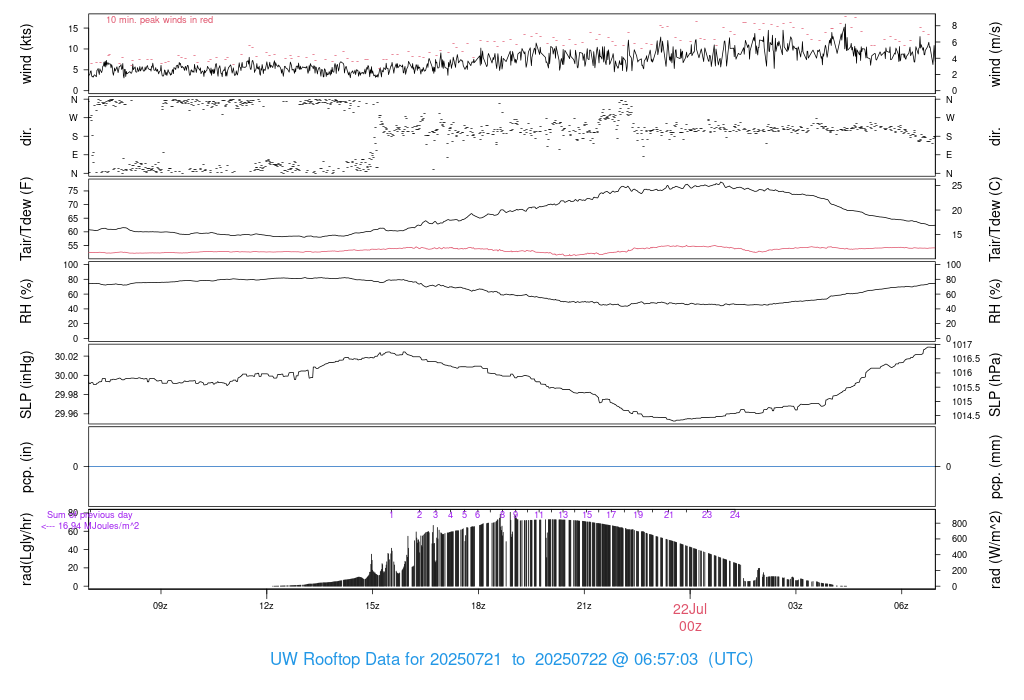1024x700 pixels.
Task: Click the left 'rad(Lgly/hr)' axis label
Action: (x=26, y=549)
